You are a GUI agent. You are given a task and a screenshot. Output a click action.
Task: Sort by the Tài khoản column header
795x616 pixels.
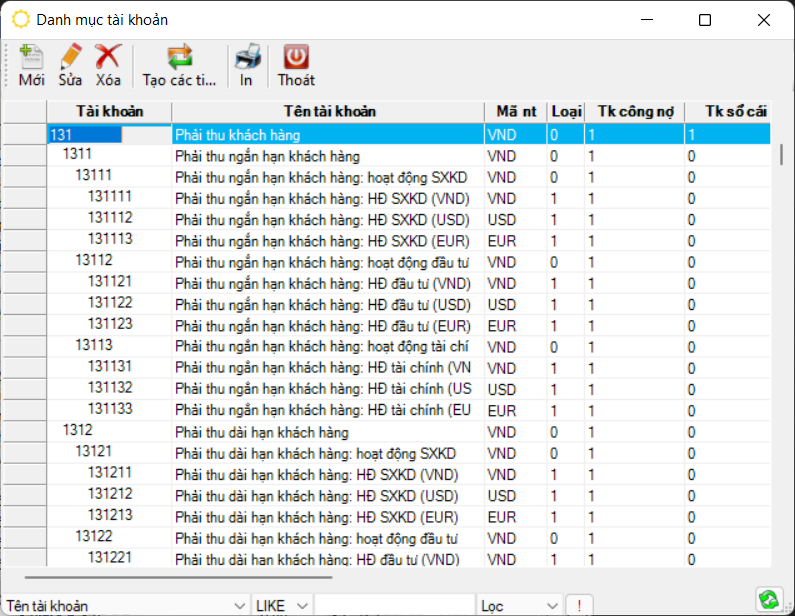pyautogui.click(x=109, y=111)
